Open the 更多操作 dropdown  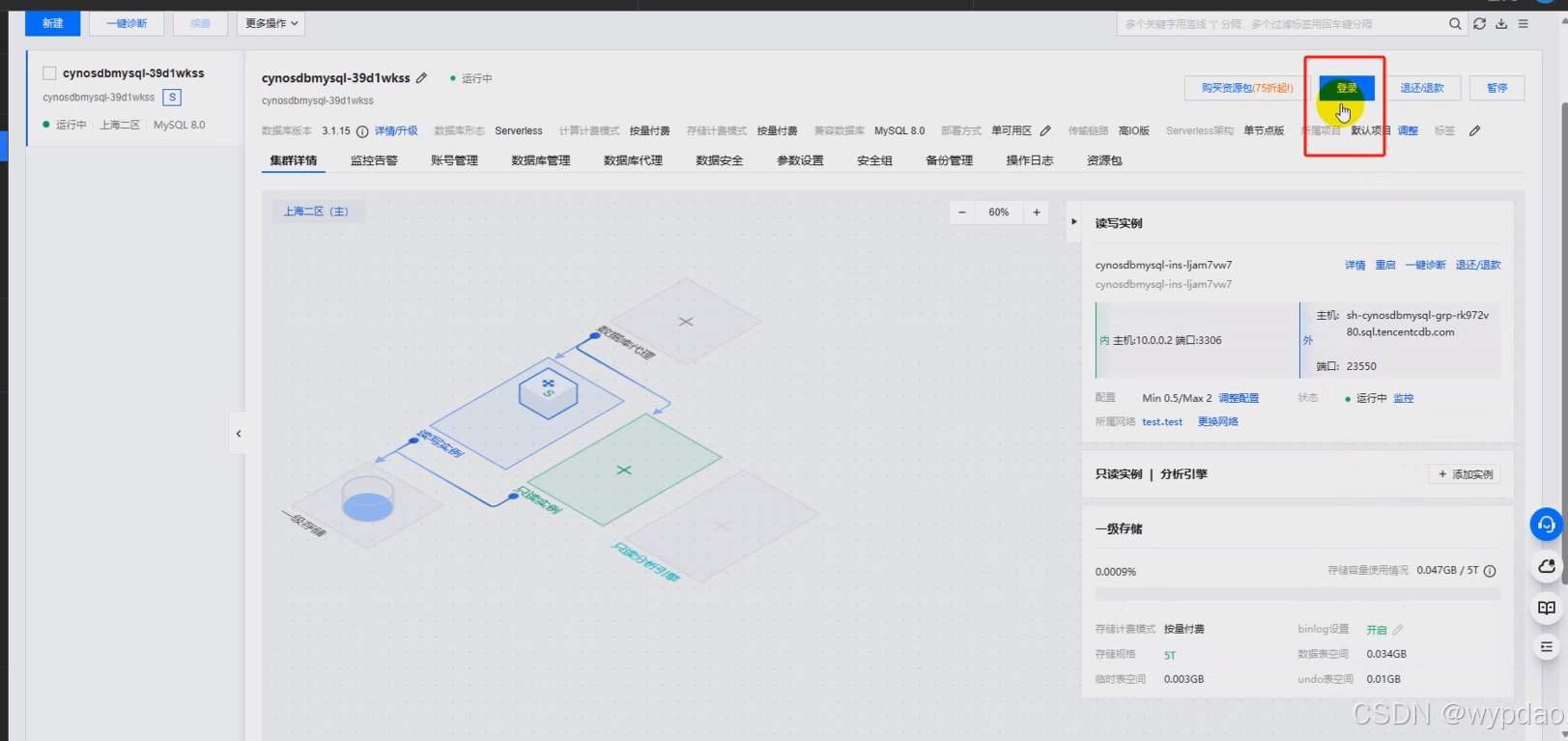(271, 23)
